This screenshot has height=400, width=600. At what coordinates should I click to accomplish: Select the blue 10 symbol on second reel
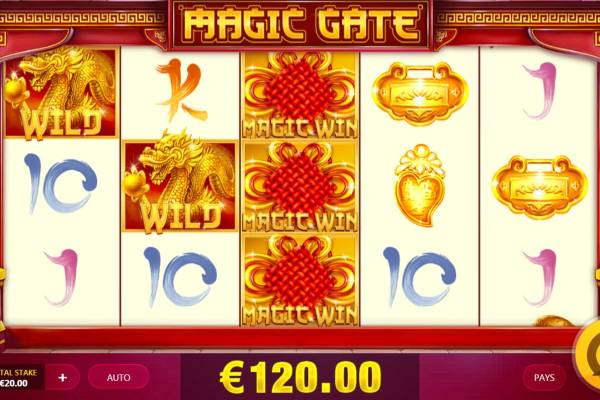click(x=180, y=276)
